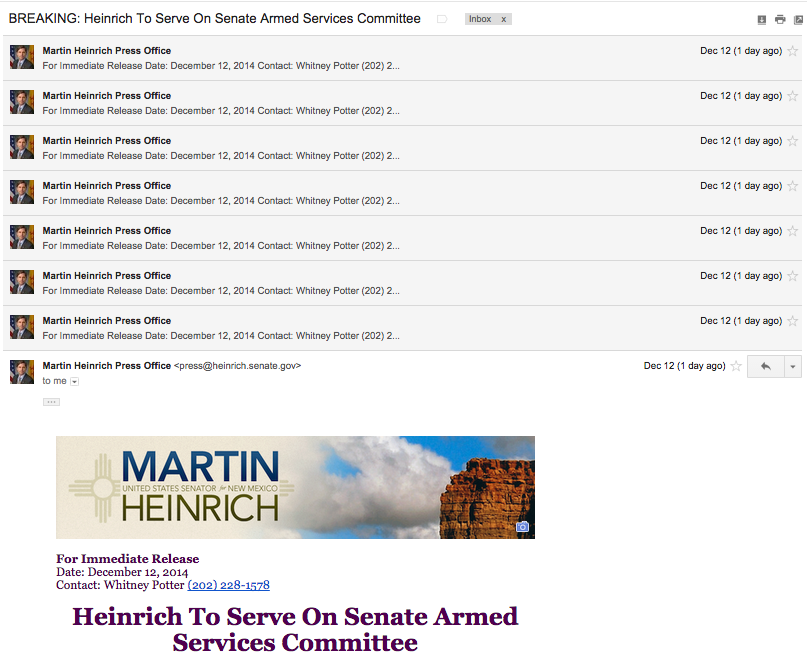Click 'Martin Heinrich Press Office' name in the open message

[x=107, y=366]
